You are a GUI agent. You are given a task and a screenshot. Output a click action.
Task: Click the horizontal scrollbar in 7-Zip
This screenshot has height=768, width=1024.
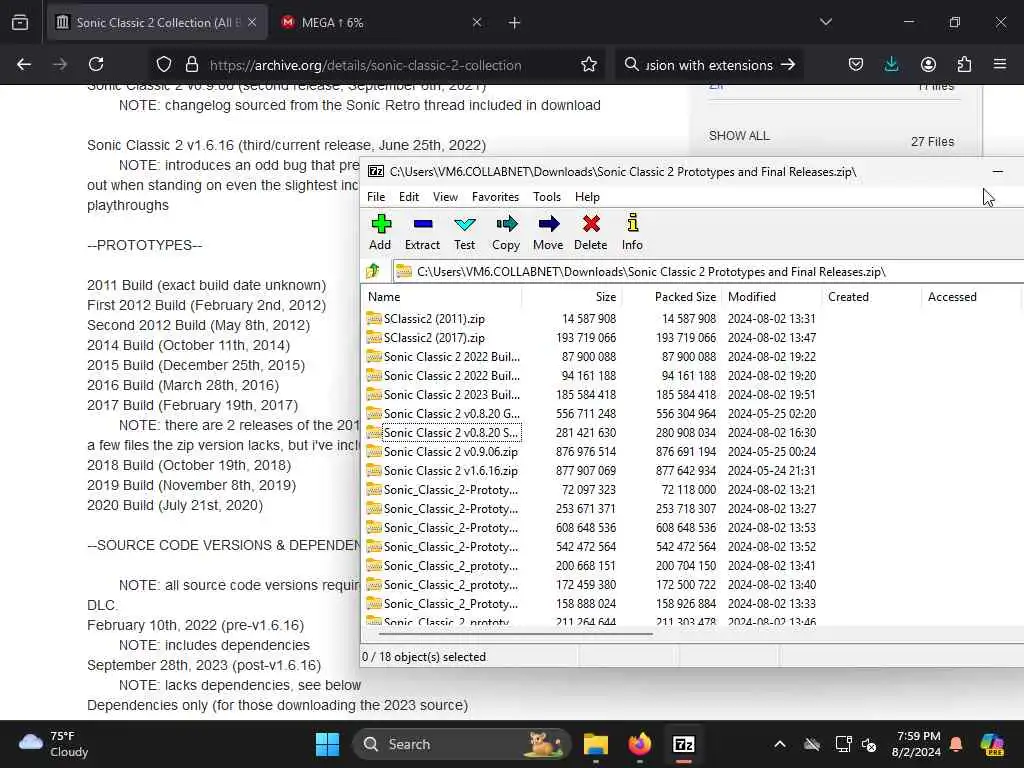515,633
